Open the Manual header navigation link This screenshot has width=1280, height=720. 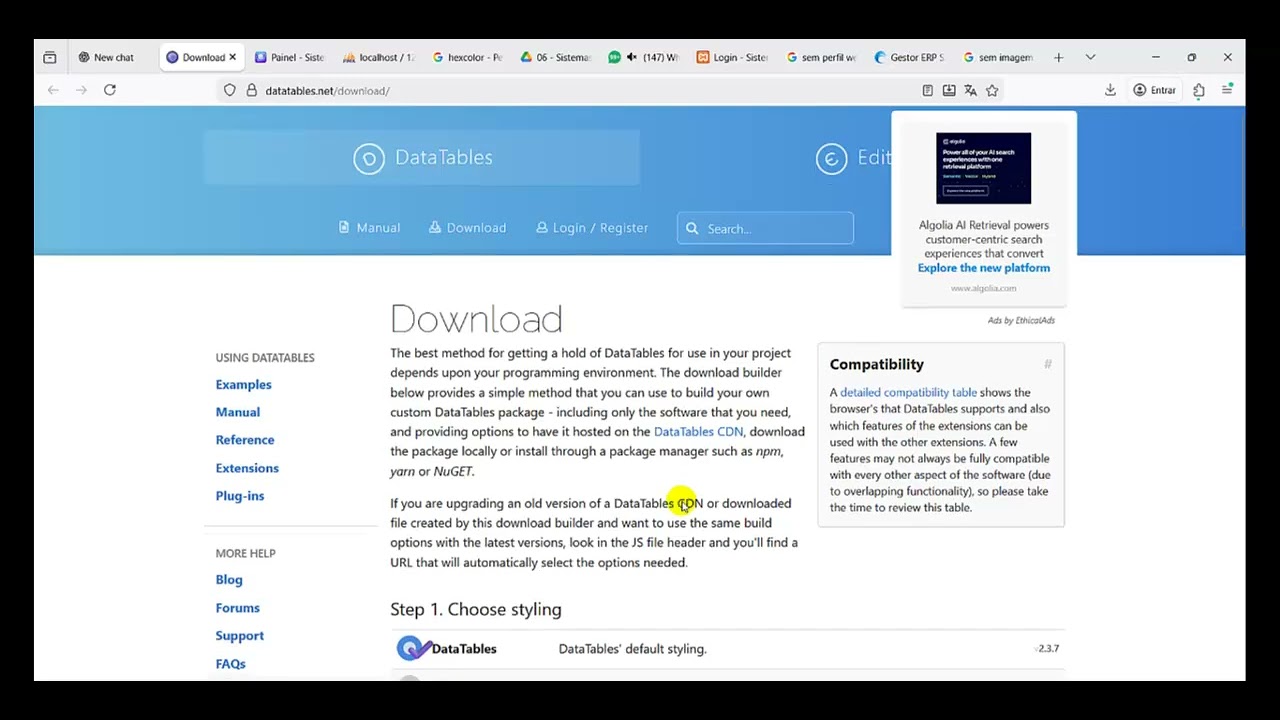coord(369,228)
